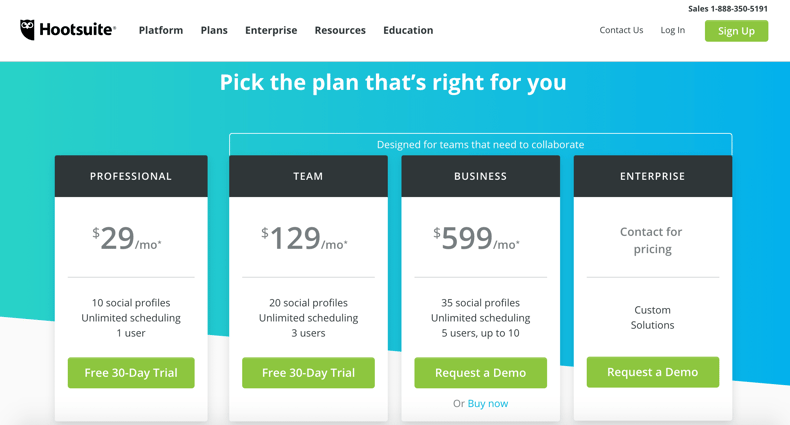Click the Contact Us link
This screenshot has height=425, width=790.
(x=621, y=30)
